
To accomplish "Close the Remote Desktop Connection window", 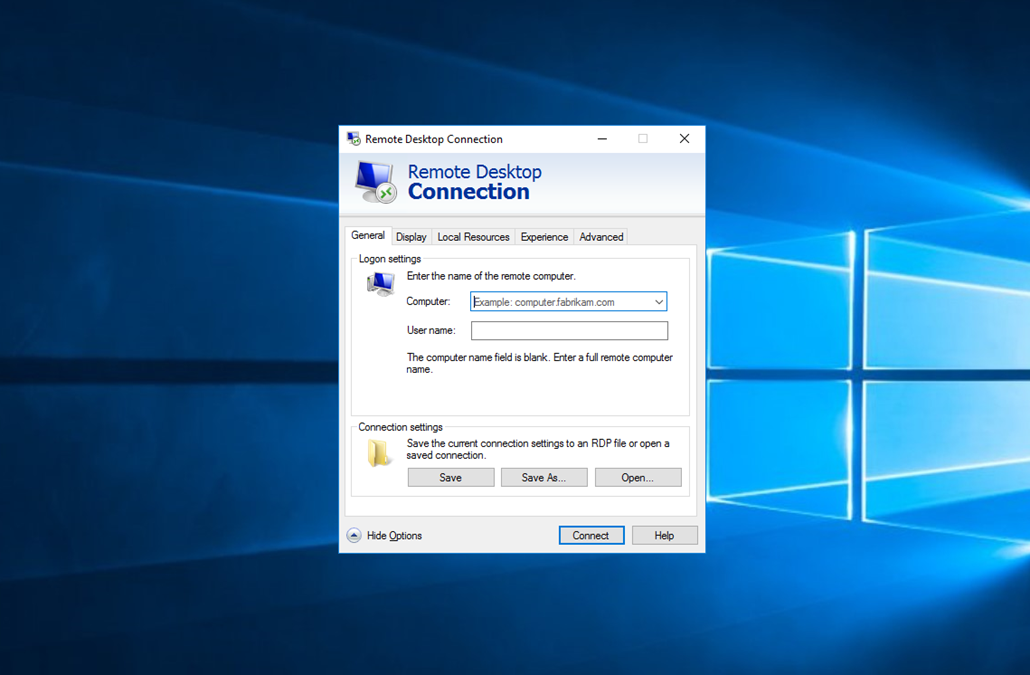I will 684,139.
